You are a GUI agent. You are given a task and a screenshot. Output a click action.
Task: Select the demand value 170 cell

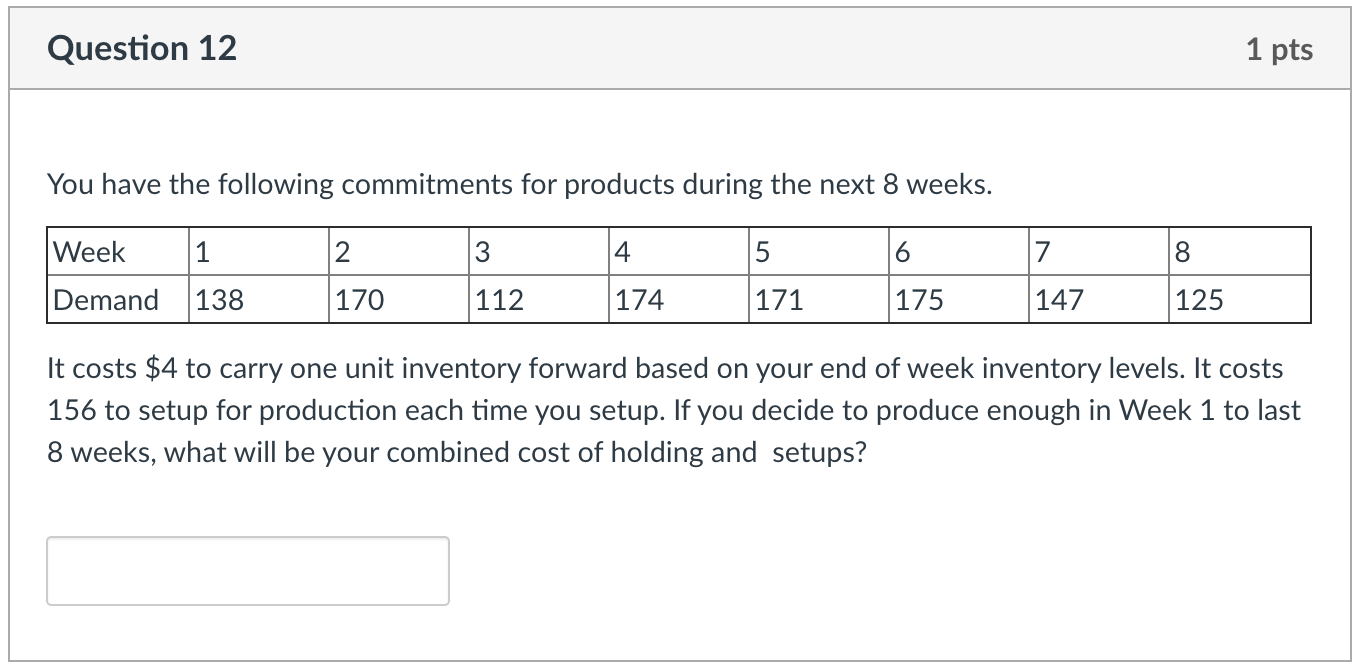[x=398, y=300]
